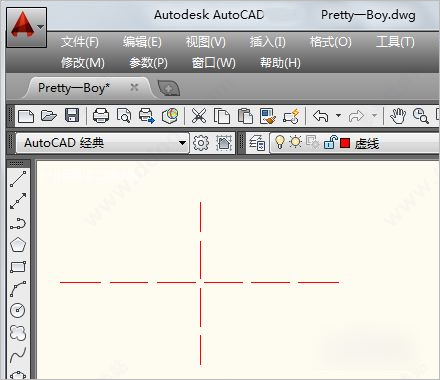Screen dimensions: 440x380
Task: Click the Match Properties brush icon
Action: click(x=268, y=116)
